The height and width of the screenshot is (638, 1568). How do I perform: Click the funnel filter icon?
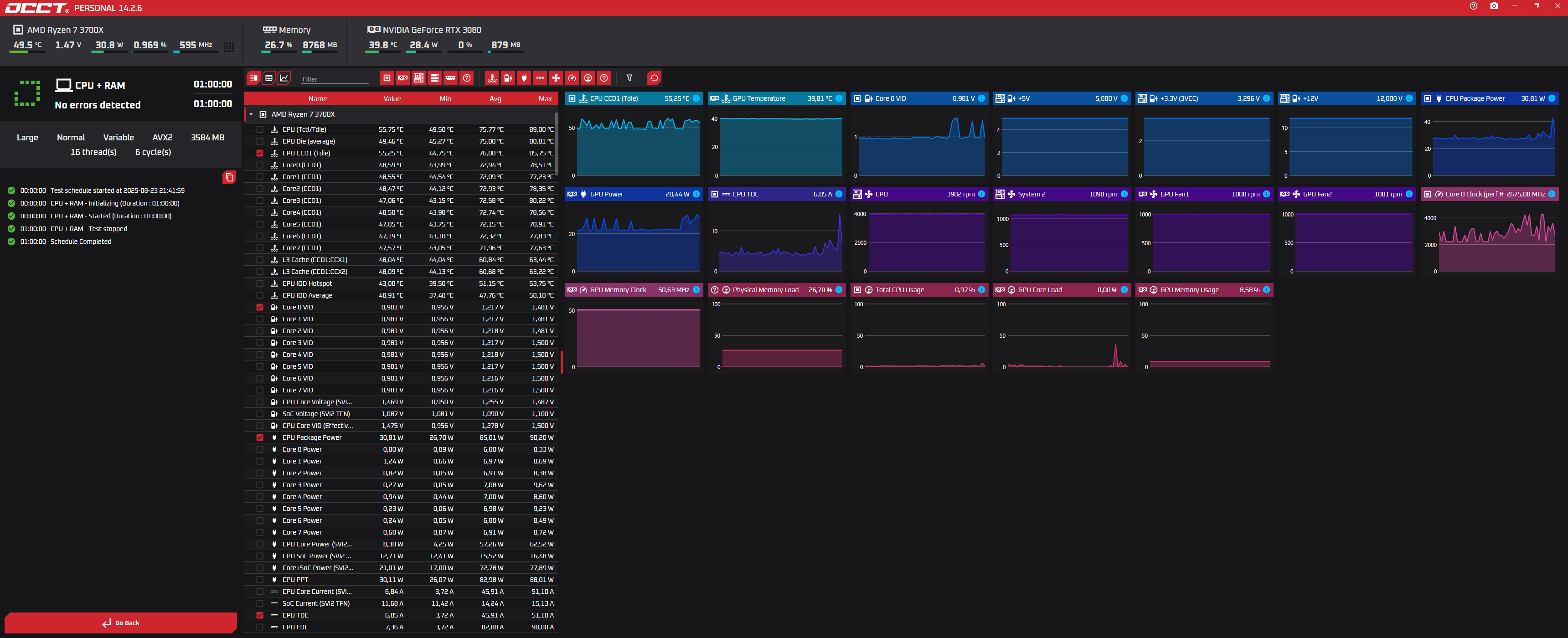pyautogui.click(x=629, y=78)
